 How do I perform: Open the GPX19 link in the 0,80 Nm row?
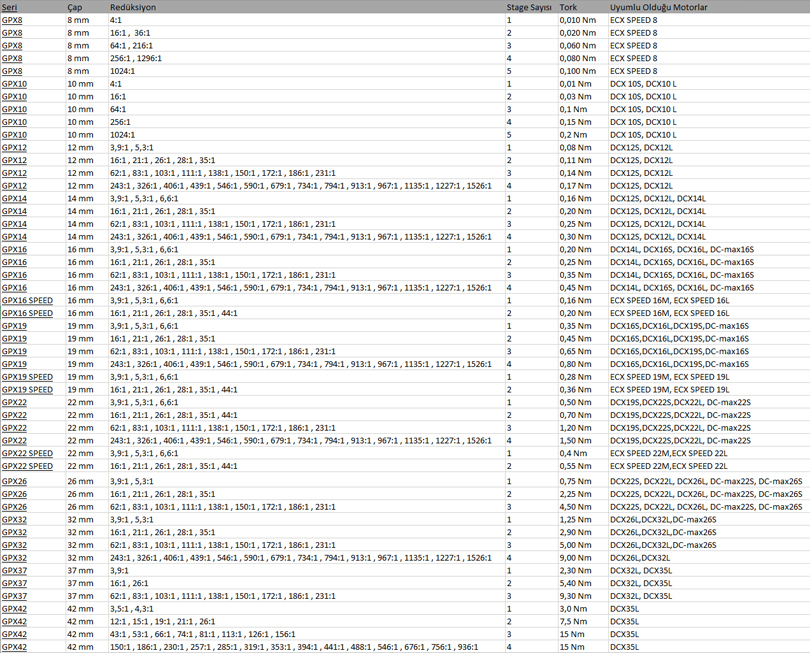(14, 364)
